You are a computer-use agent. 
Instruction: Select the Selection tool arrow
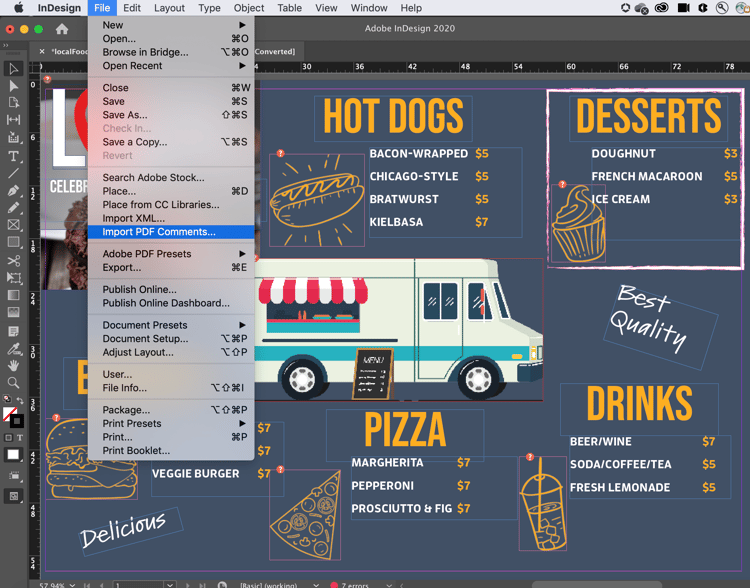pyautogui.click(x=13, y=69)
